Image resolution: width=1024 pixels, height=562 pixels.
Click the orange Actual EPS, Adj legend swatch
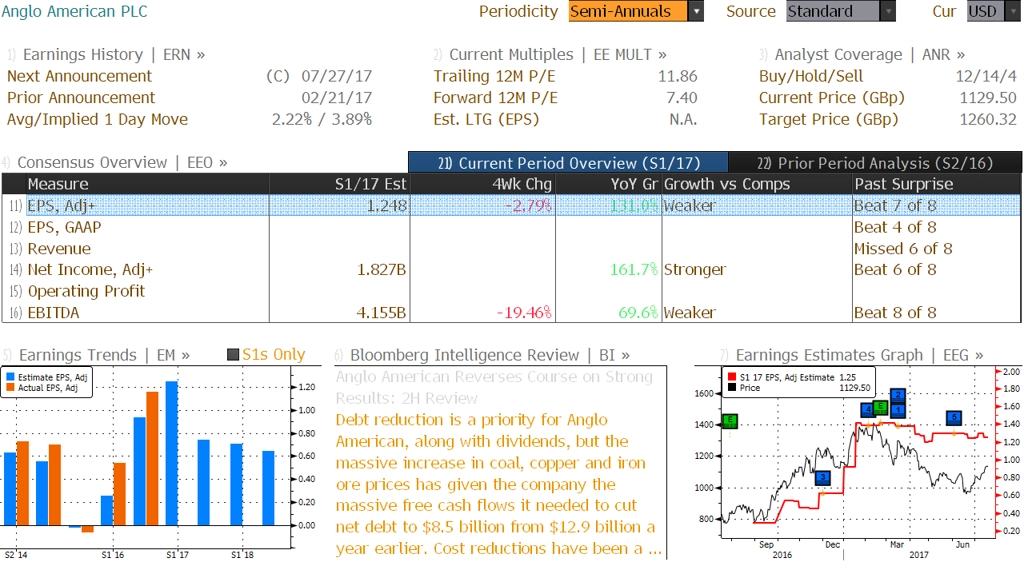(x=10, y=388)
